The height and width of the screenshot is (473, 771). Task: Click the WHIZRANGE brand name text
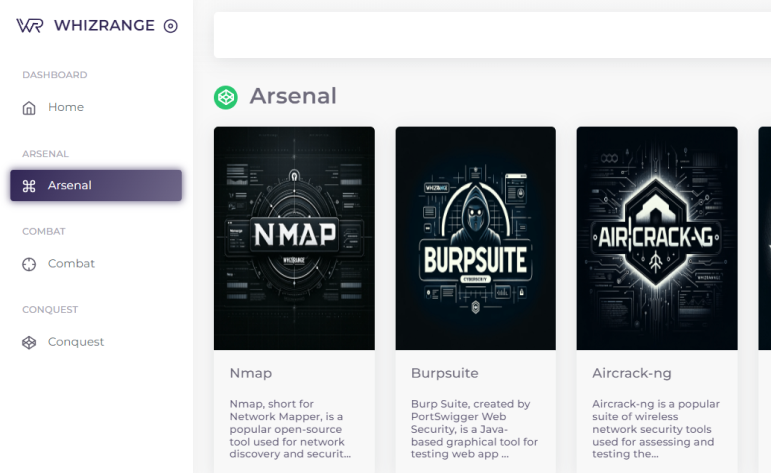[x=104, y=26]
